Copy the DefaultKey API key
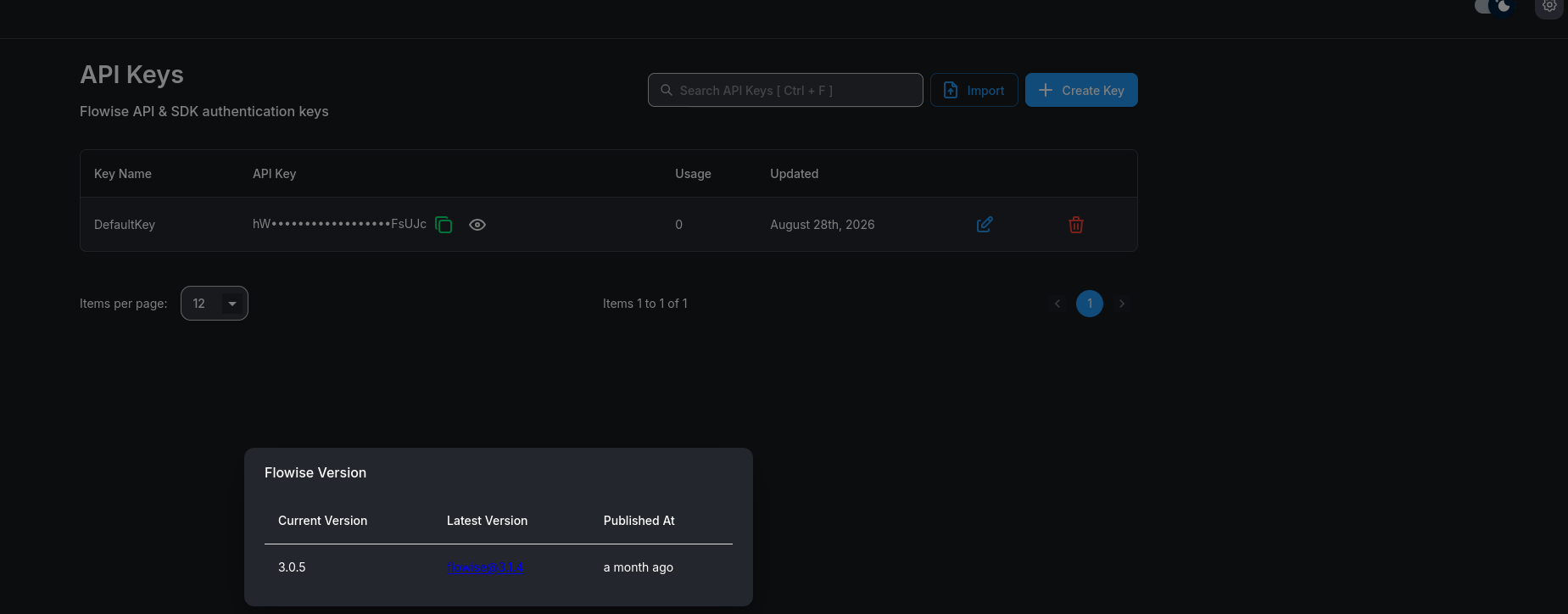The height and width of the screenshot is (614, 1568). (444, 225)
